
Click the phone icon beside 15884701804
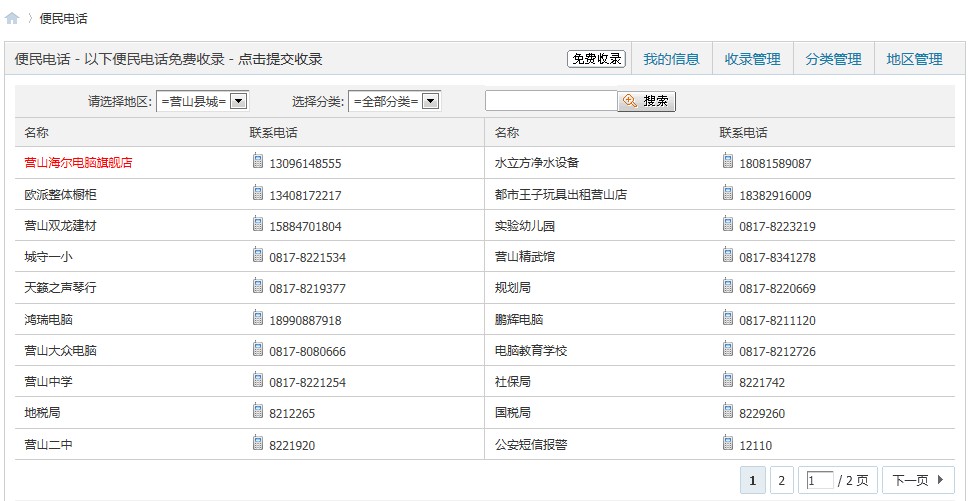tap(258, 224)
